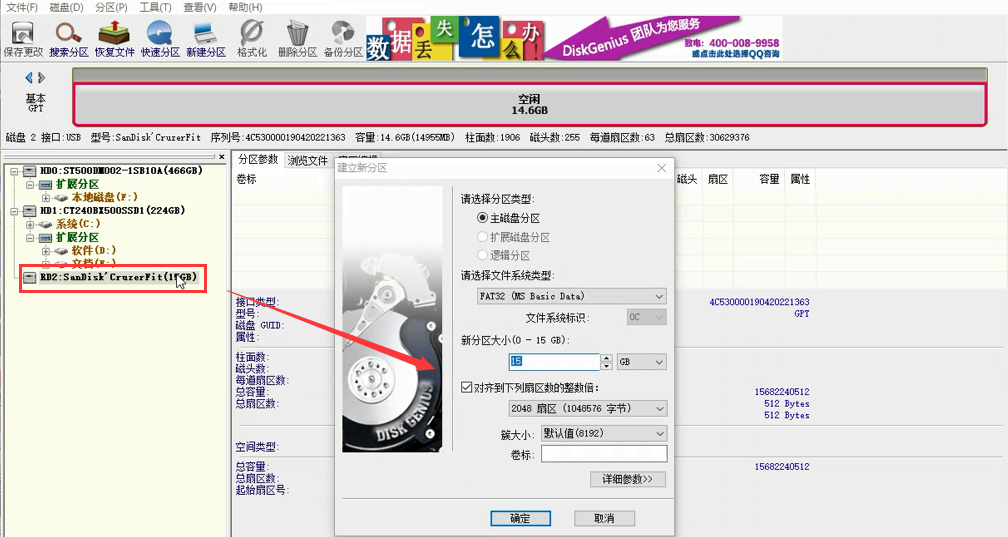This screenshot has height=537, width=1008.
Task: Switch to the 浏览文件 tab
Action: pyautogui.click(x=307, y=161)
